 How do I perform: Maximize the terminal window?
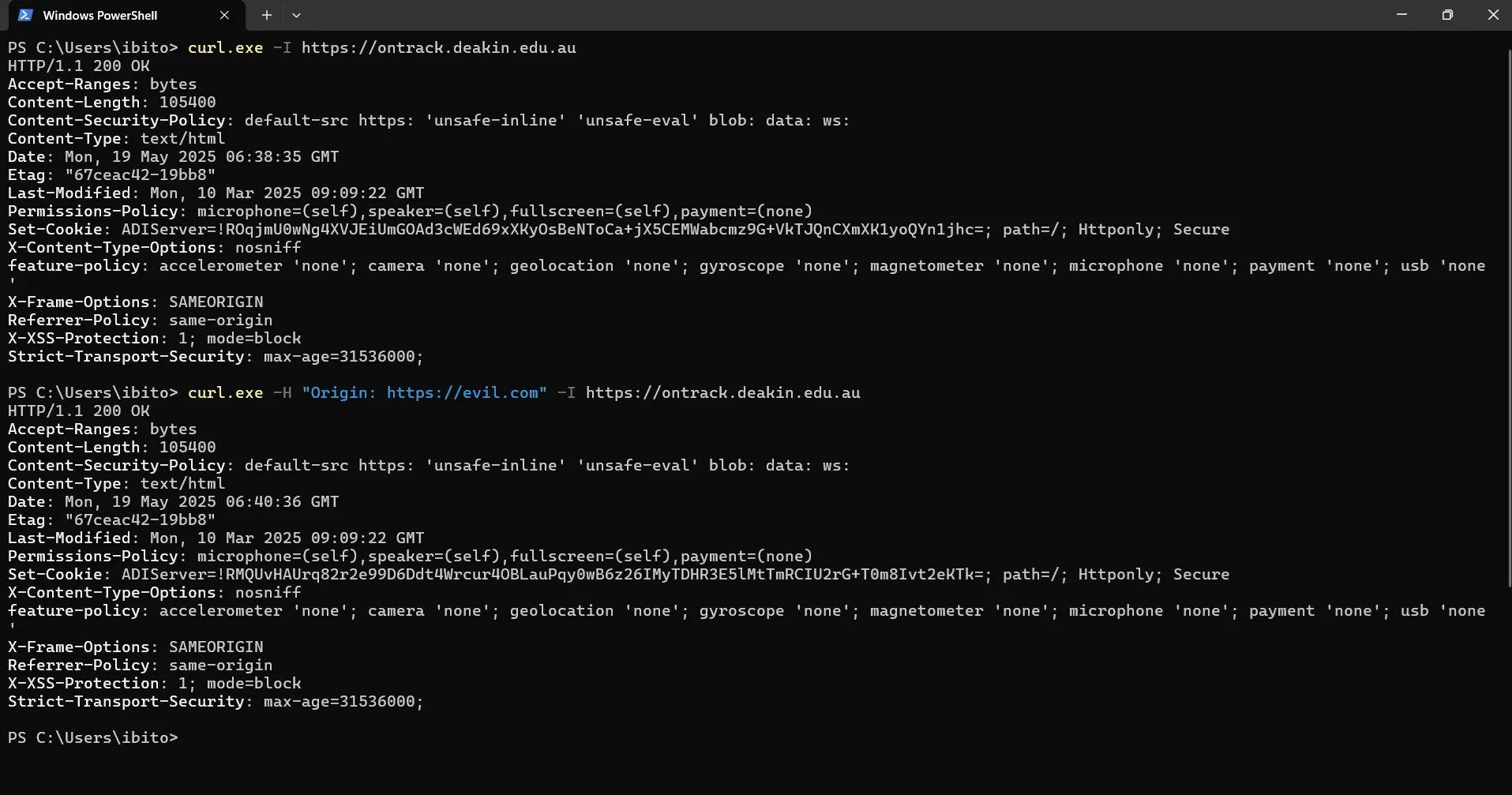point(1447,14)
